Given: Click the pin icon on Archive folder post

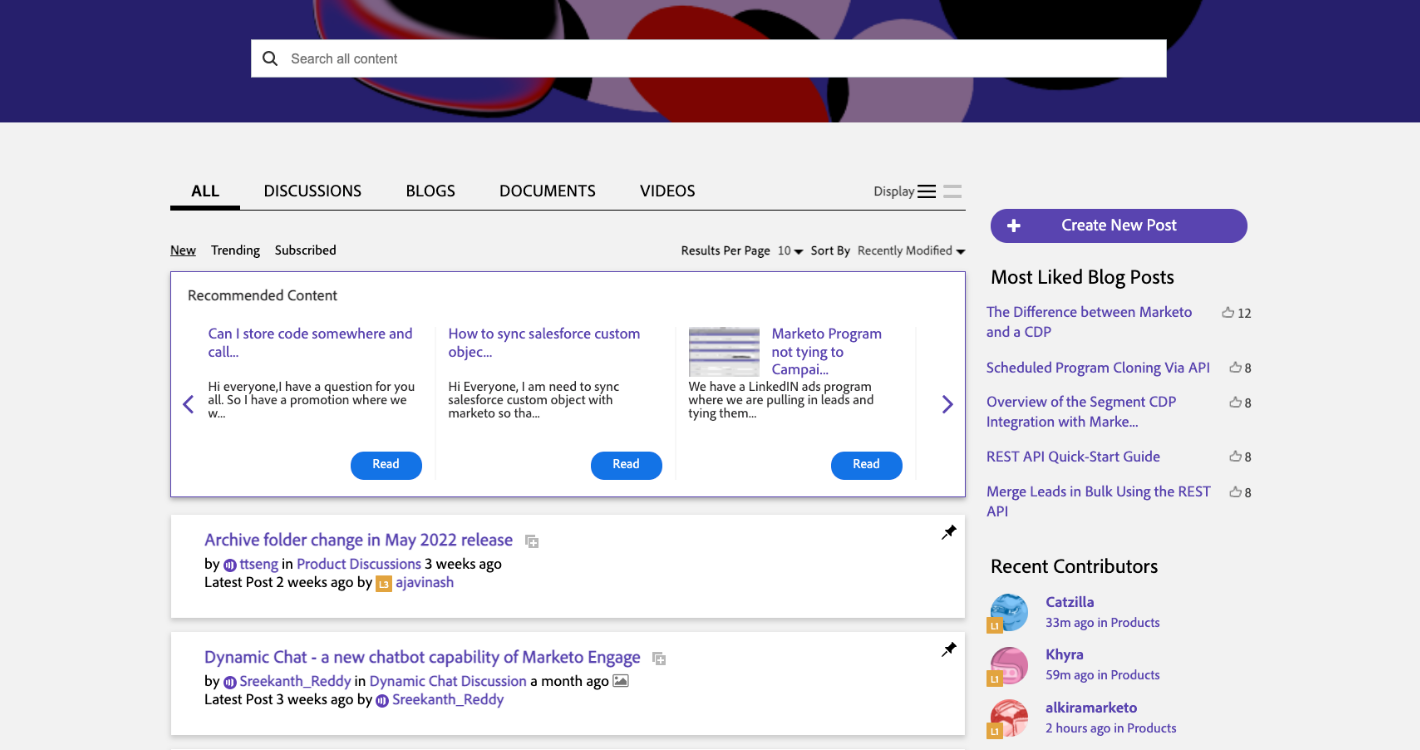Looking at the screenshot, I should (949, 533).
